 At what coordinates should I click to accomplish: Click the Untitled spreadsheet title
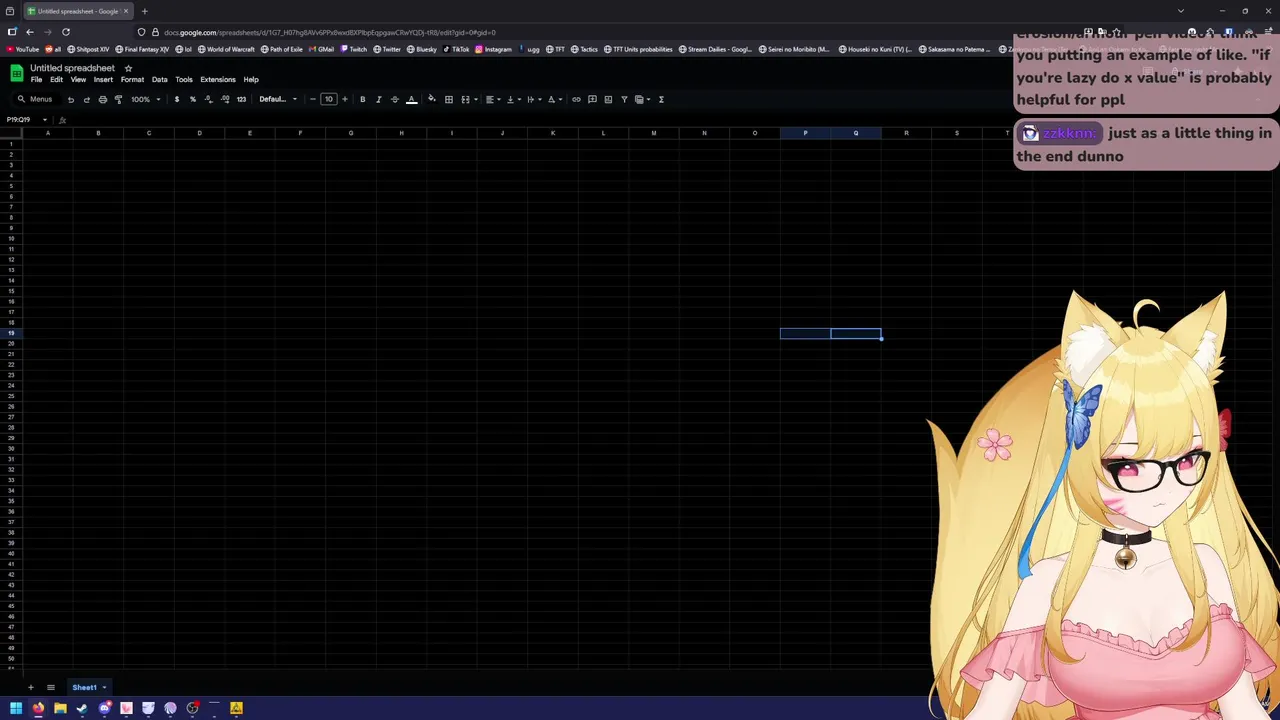click(72, 68)
